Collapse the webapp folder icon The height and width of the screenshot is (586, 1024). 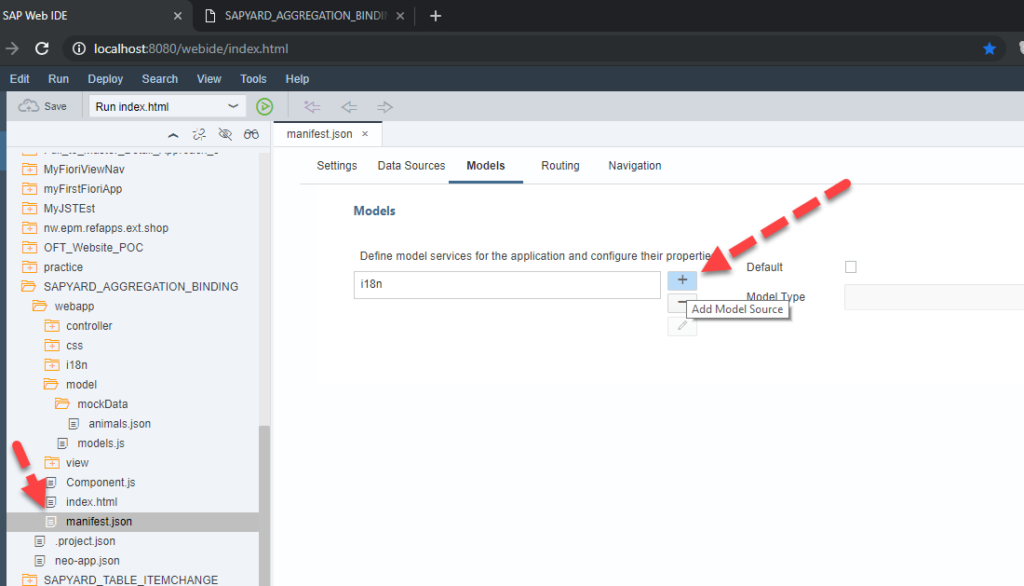point(40,306)
